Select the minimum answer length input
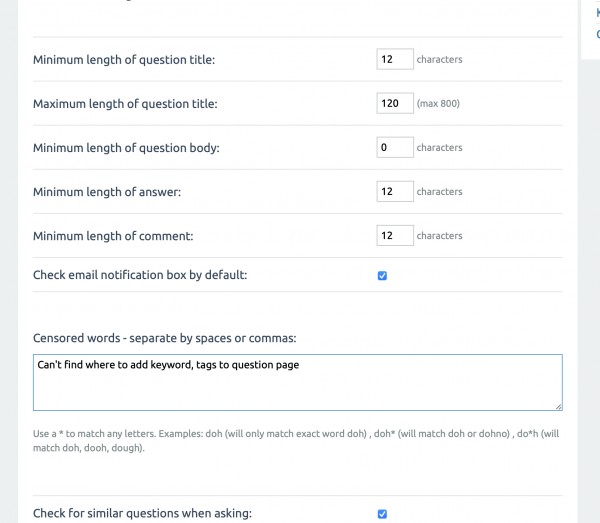600x523 pixels. 395,191
